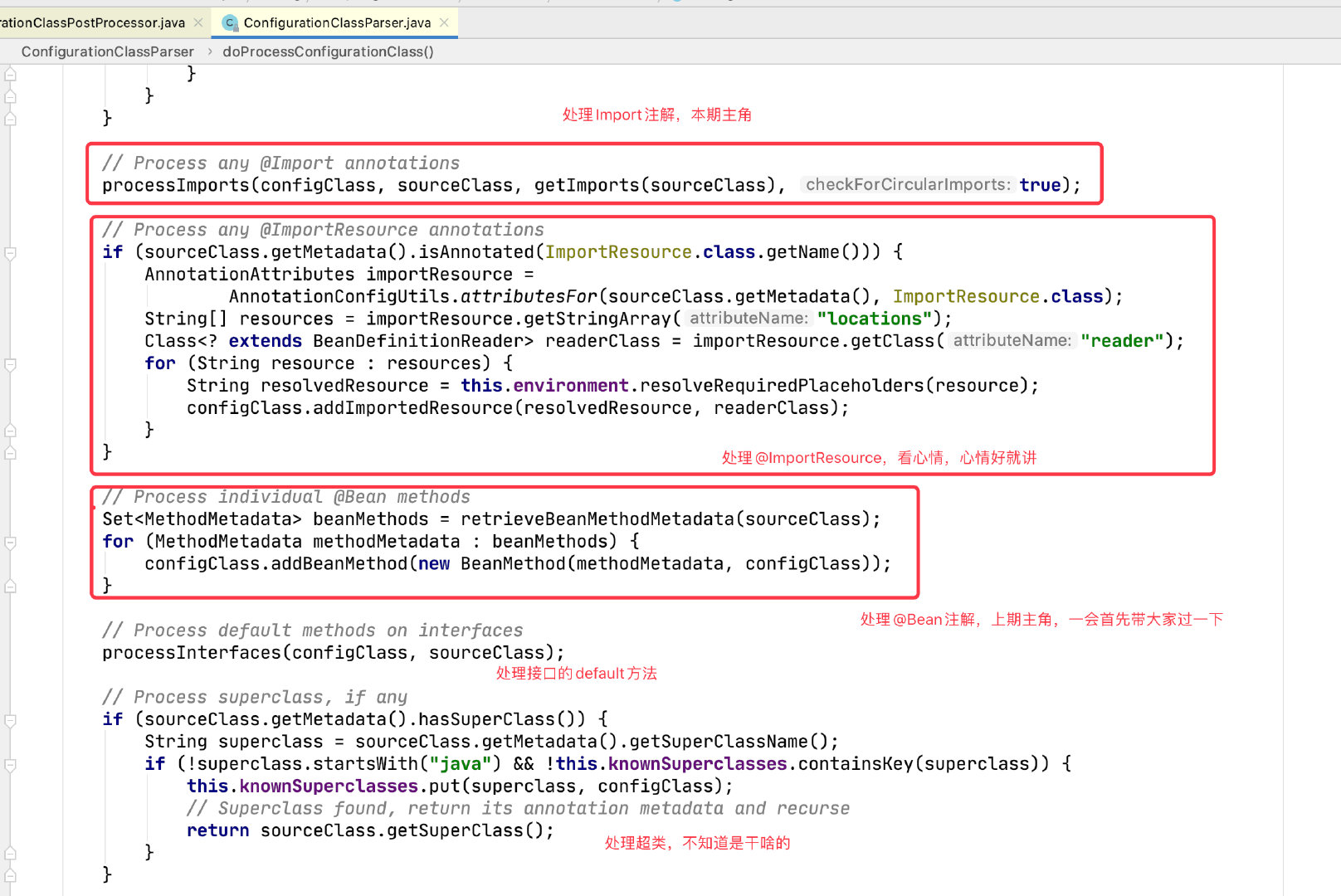Click the '// Process any @Import annotations' comment
Viewport: 1341px width, 896px height.
pos(280,163)
